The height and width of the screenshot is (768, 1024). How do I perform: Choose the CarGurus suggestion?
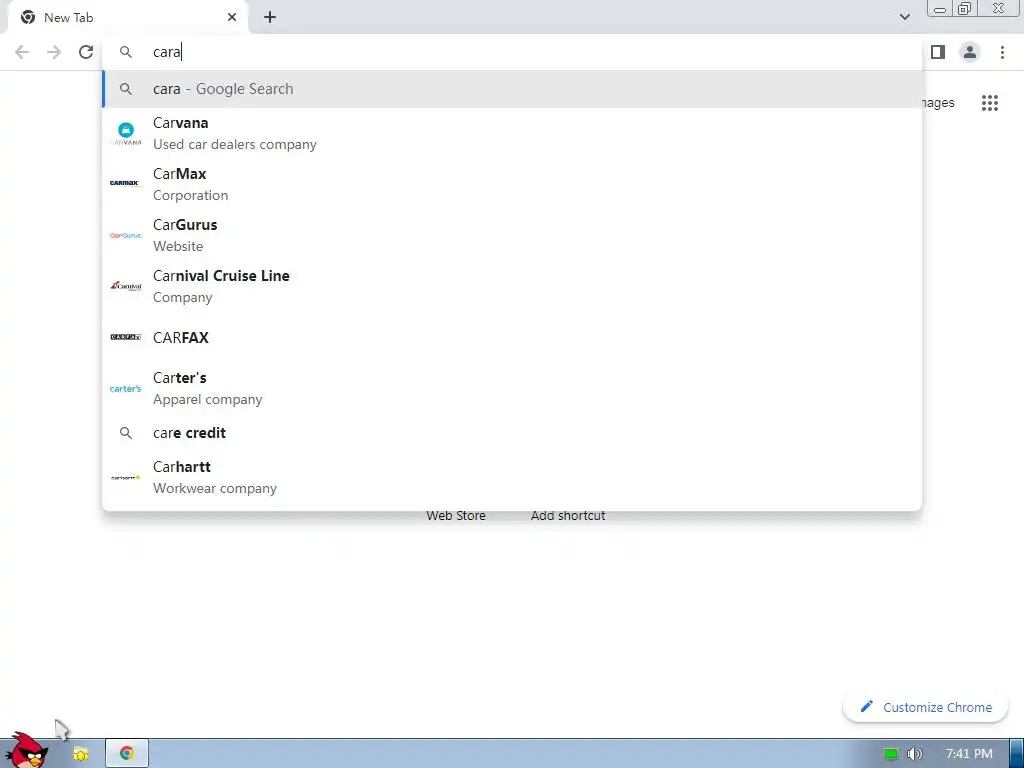pos(512,235)
